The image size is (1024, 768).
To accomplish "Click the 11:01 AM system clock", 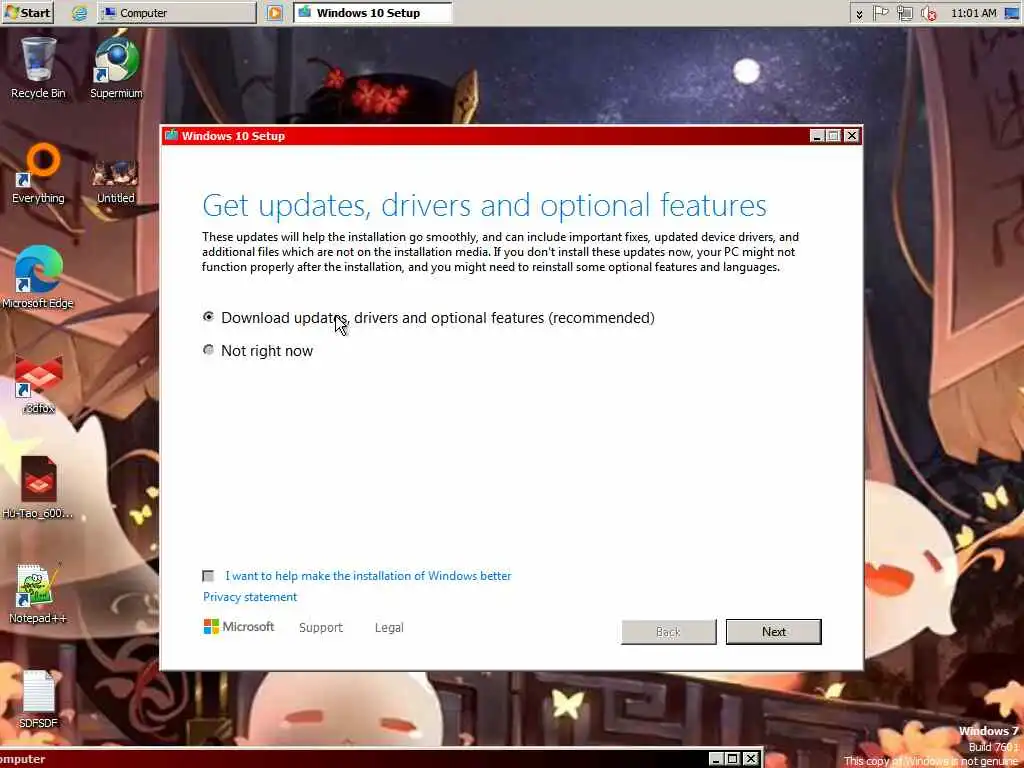I will pyautogui.click(x=974, y=13).
